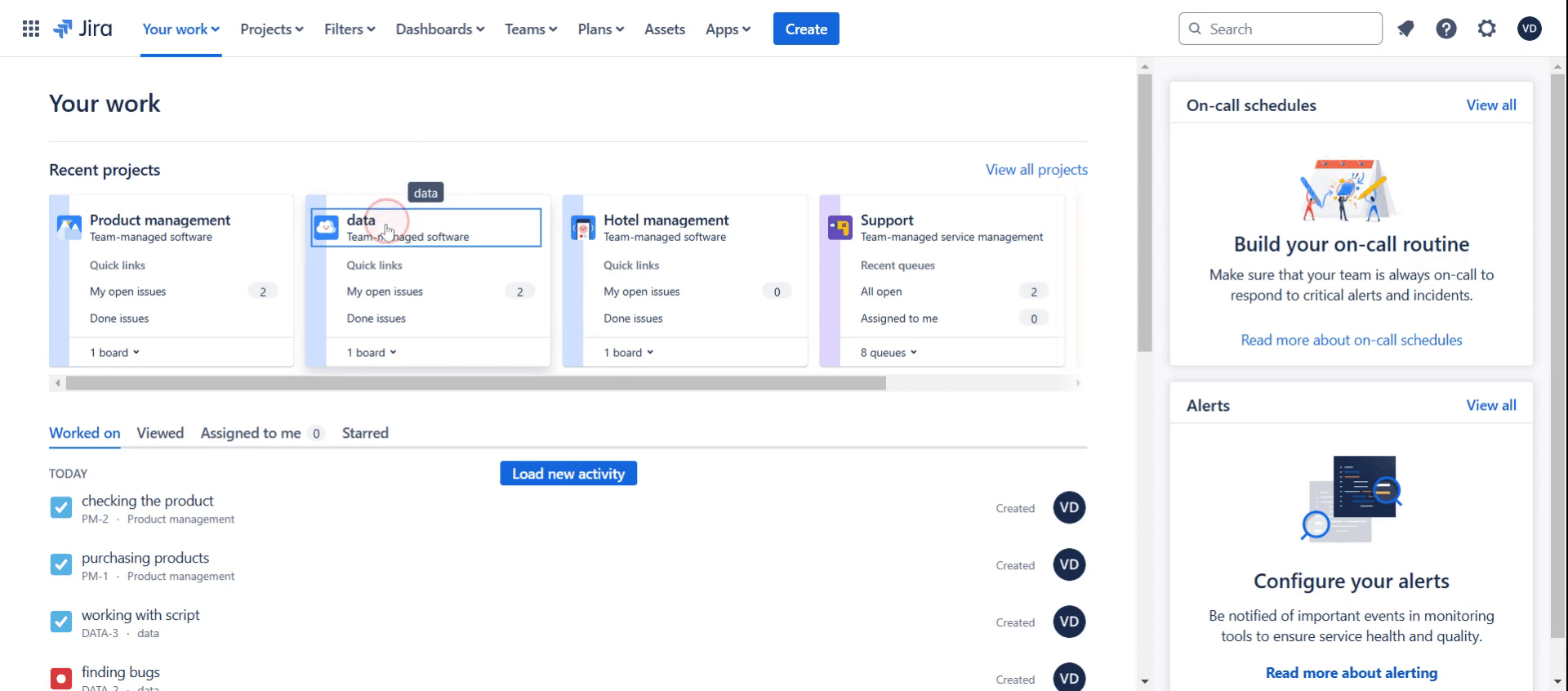Open the app switcher grid icon
This screenshot has width=1568, height=691.
tap(31, 29)
